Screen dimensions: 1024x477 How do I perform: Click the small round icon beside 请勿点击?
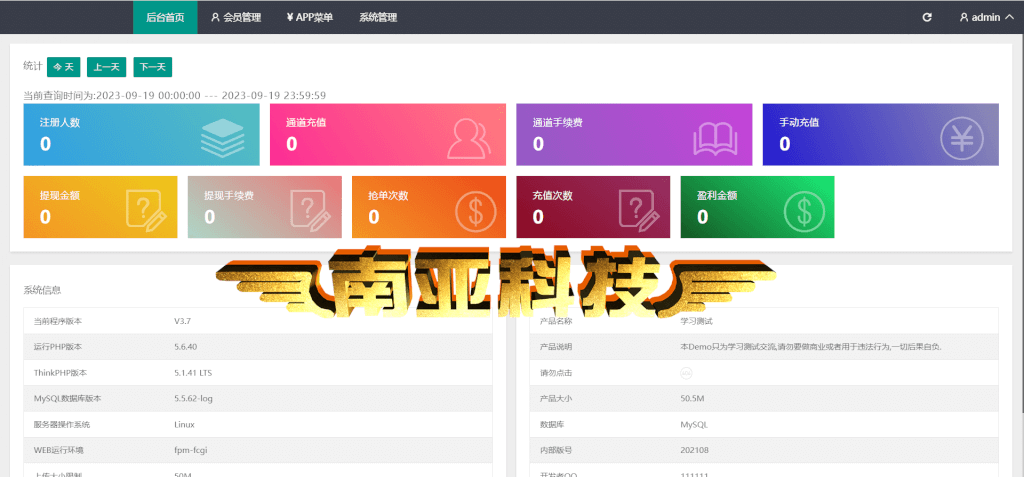point(686,373)
